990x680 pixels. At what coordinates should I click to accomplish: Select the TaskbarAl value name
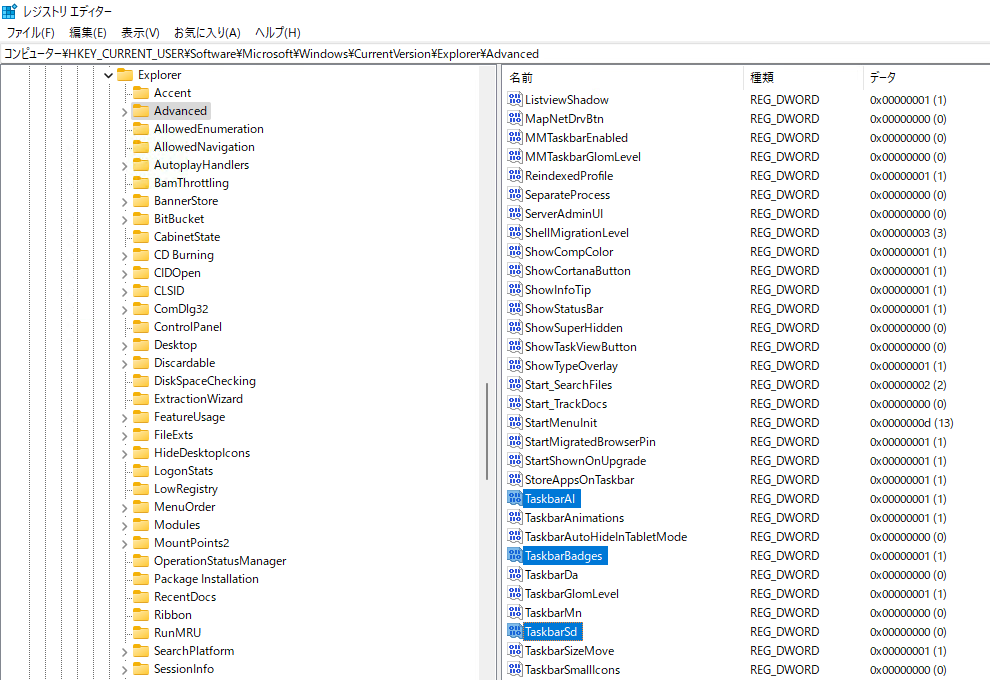[x=550, y=499]
